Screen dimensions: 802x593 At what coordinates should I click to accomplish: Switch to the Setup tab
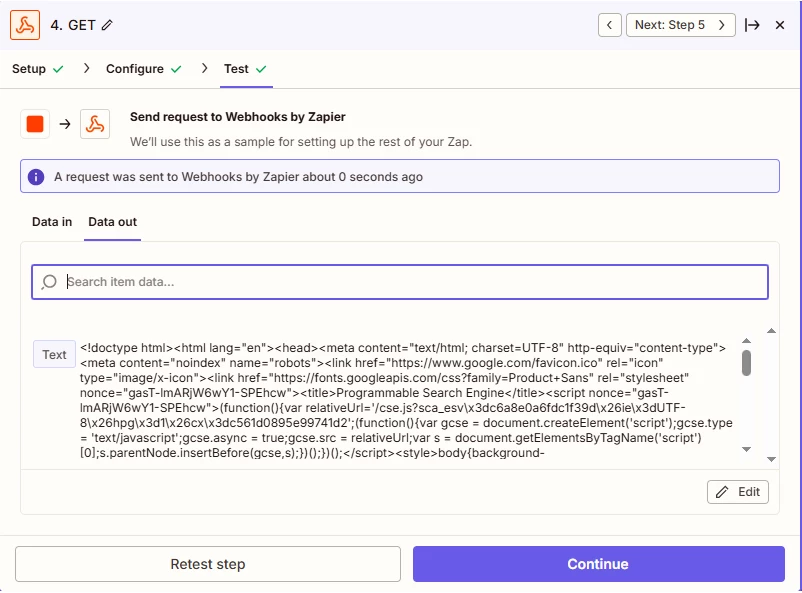[x=37, y=69]
